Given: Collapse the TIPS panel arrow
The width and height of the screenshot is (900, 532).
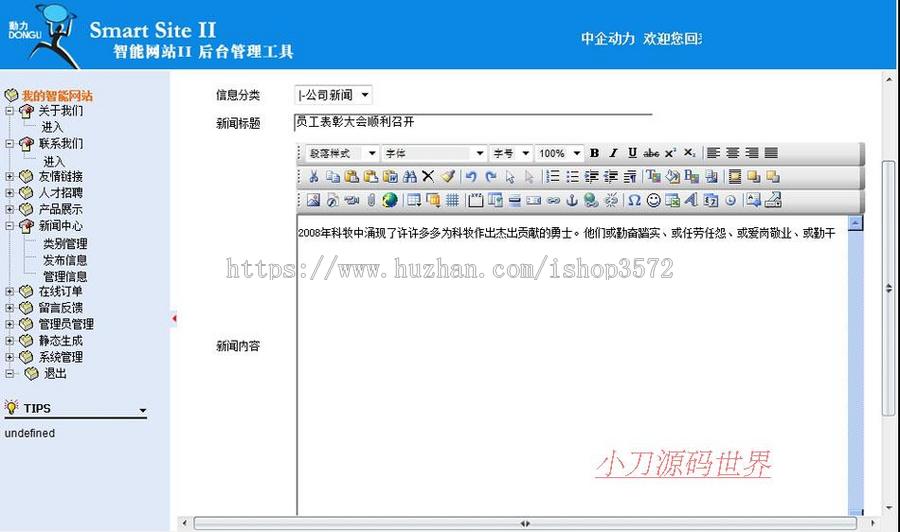Looking at the screenshot, I should pos(142,411).
